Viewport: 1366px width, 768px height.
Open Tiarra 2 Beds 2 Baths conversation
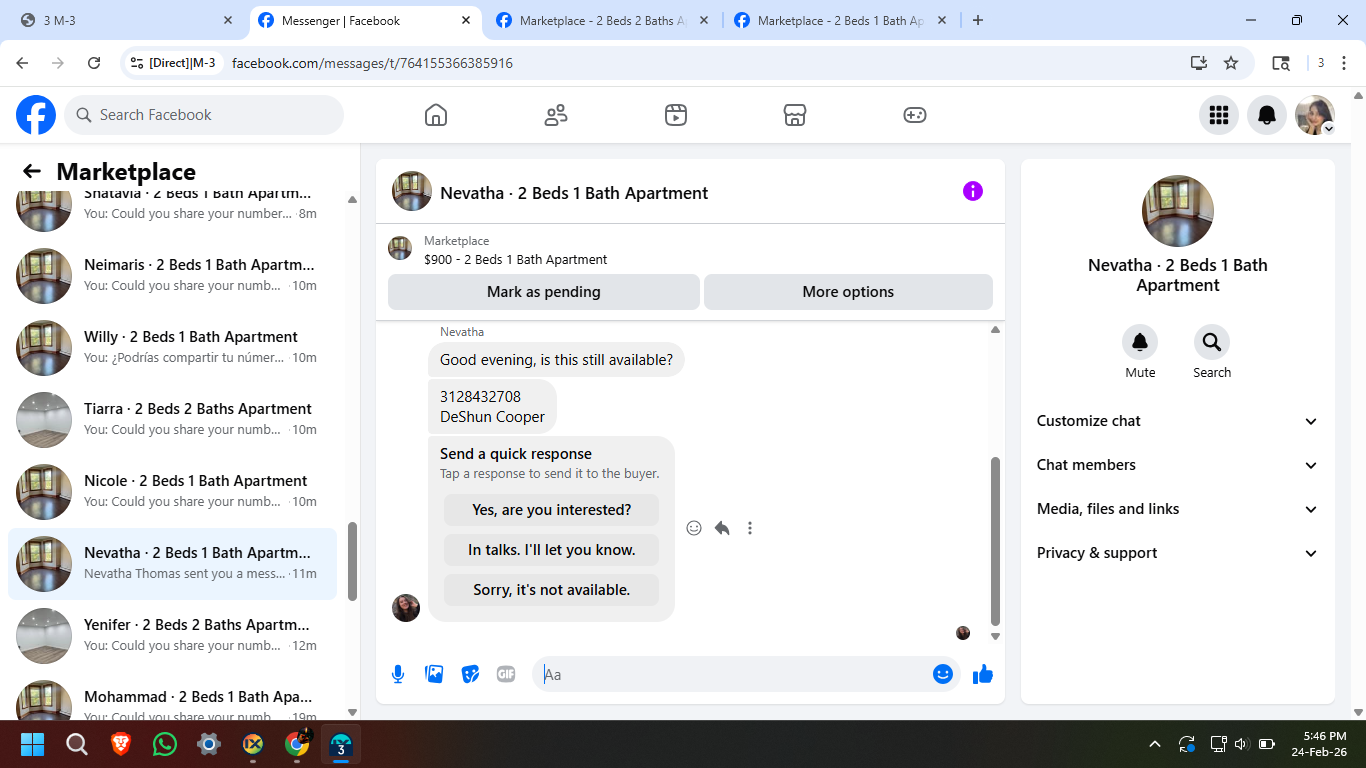click(172, 419)
